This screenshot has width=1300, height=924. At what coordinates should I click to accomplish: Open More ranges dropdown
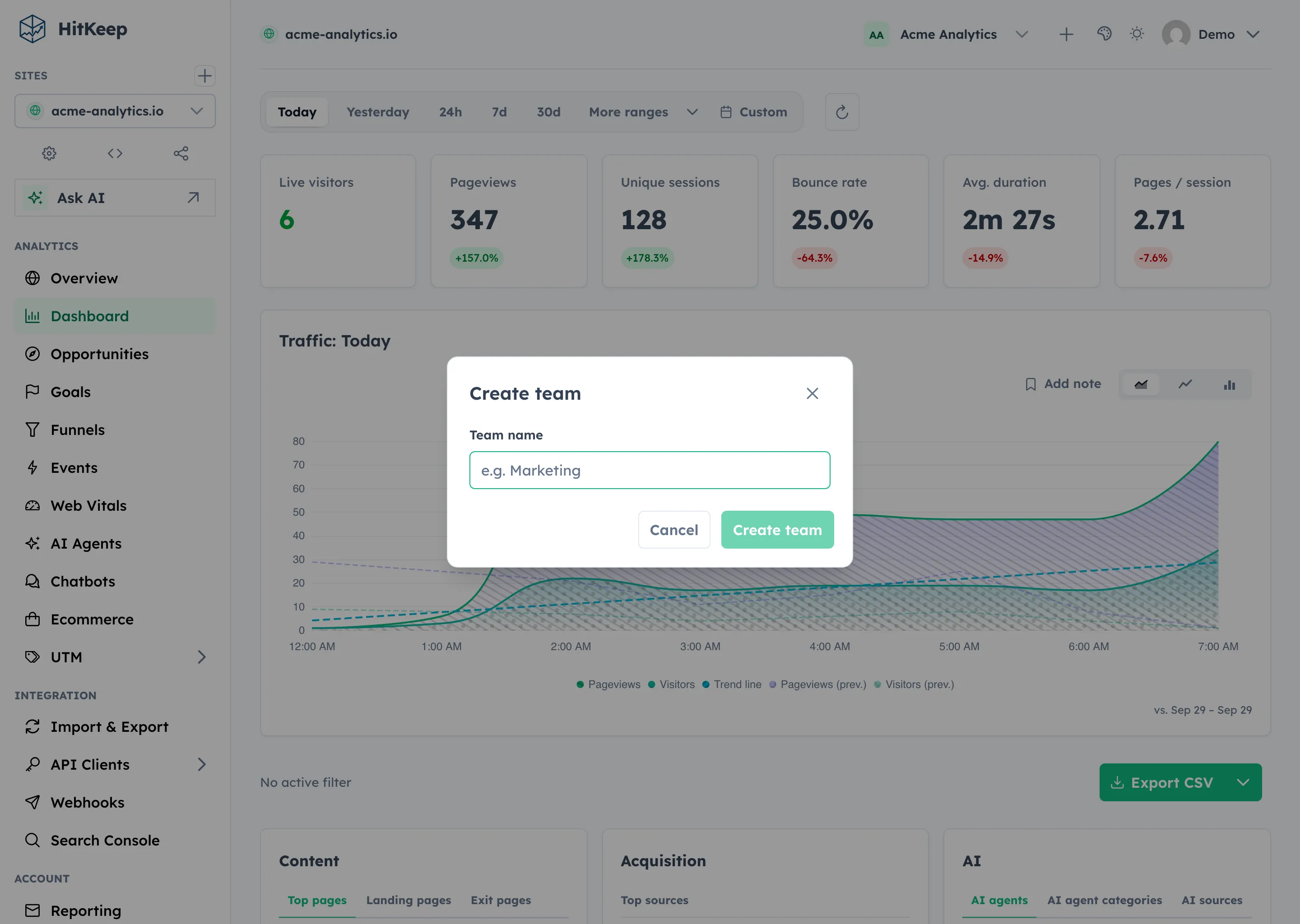tap(643, 112)
